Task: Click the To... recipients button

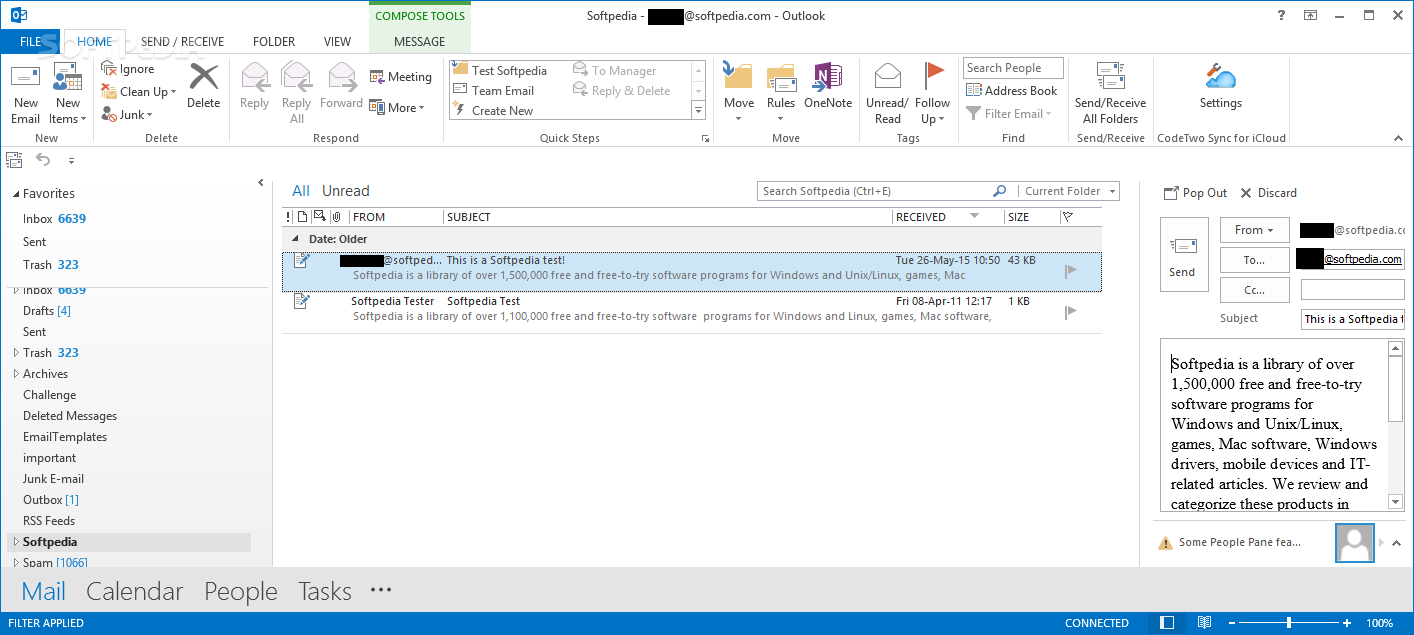Action: [x=1254, y=260]
